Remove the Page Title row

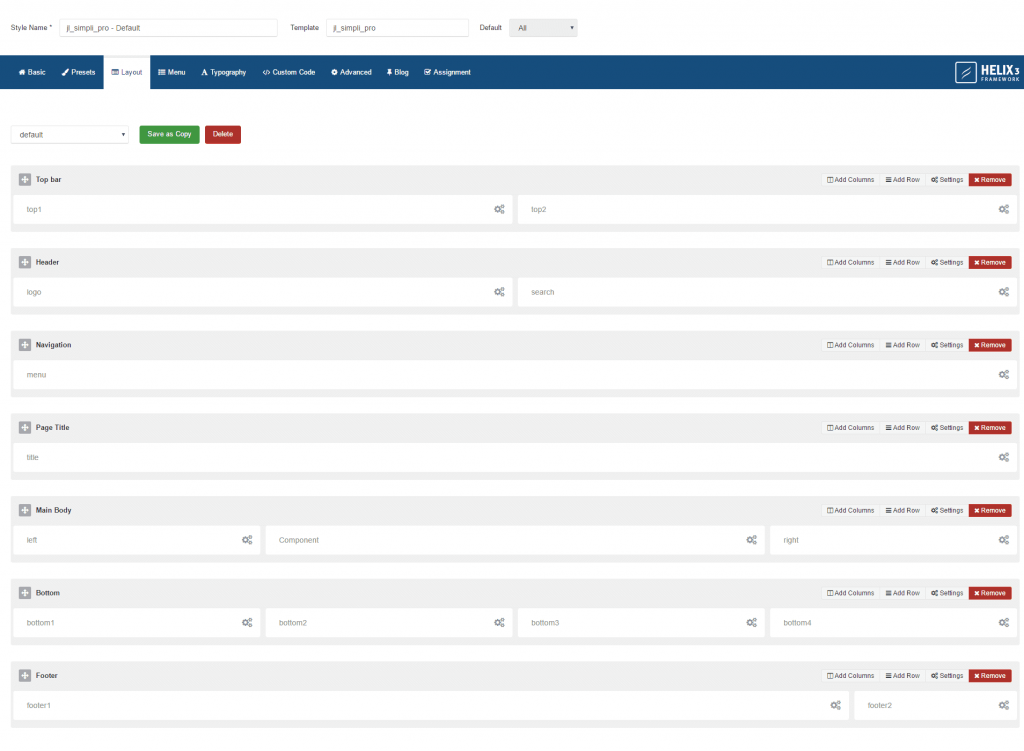(989, 427)
